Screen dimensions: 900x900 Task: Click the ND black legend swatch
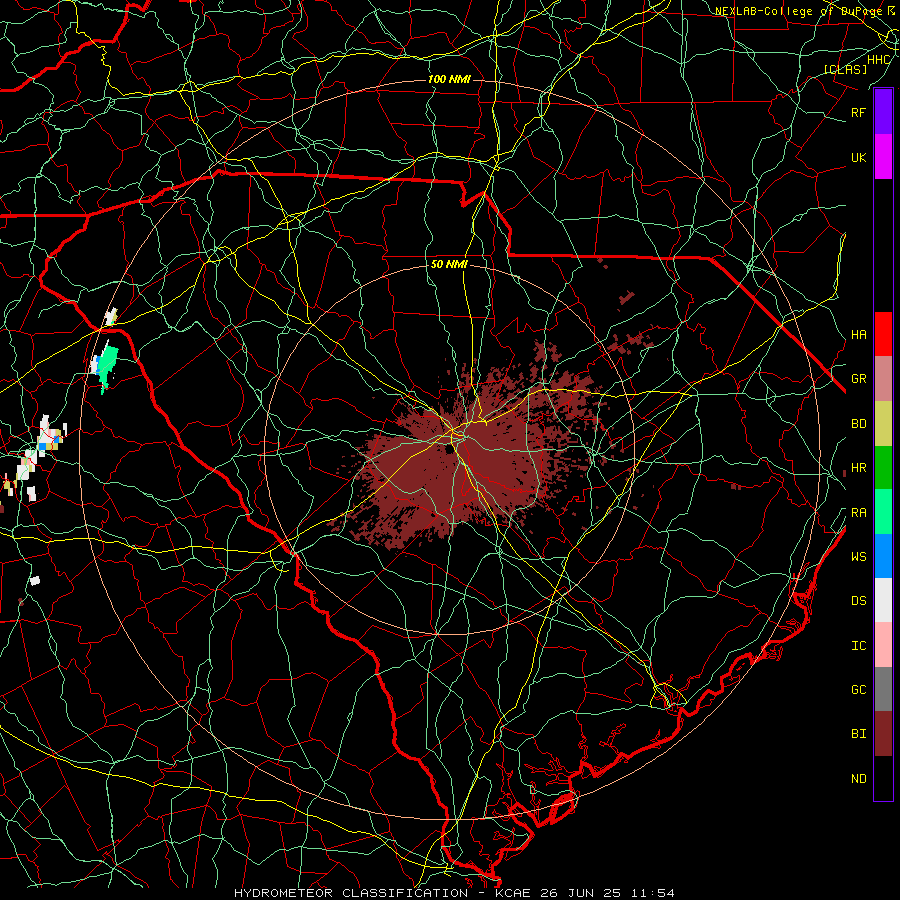883,778
